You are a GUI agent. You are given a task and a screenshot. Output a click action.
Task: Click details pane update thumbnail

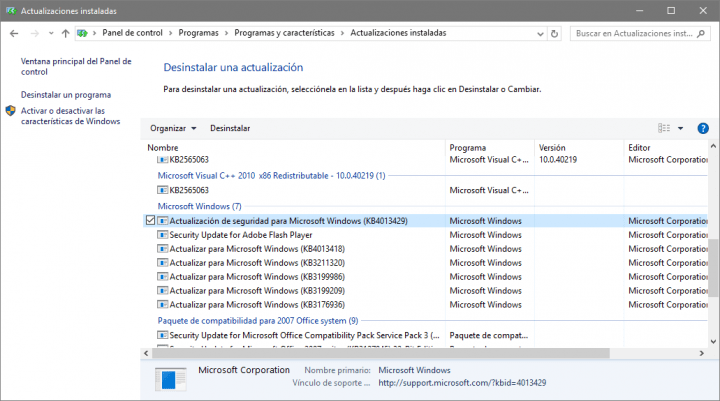(170, 379)
